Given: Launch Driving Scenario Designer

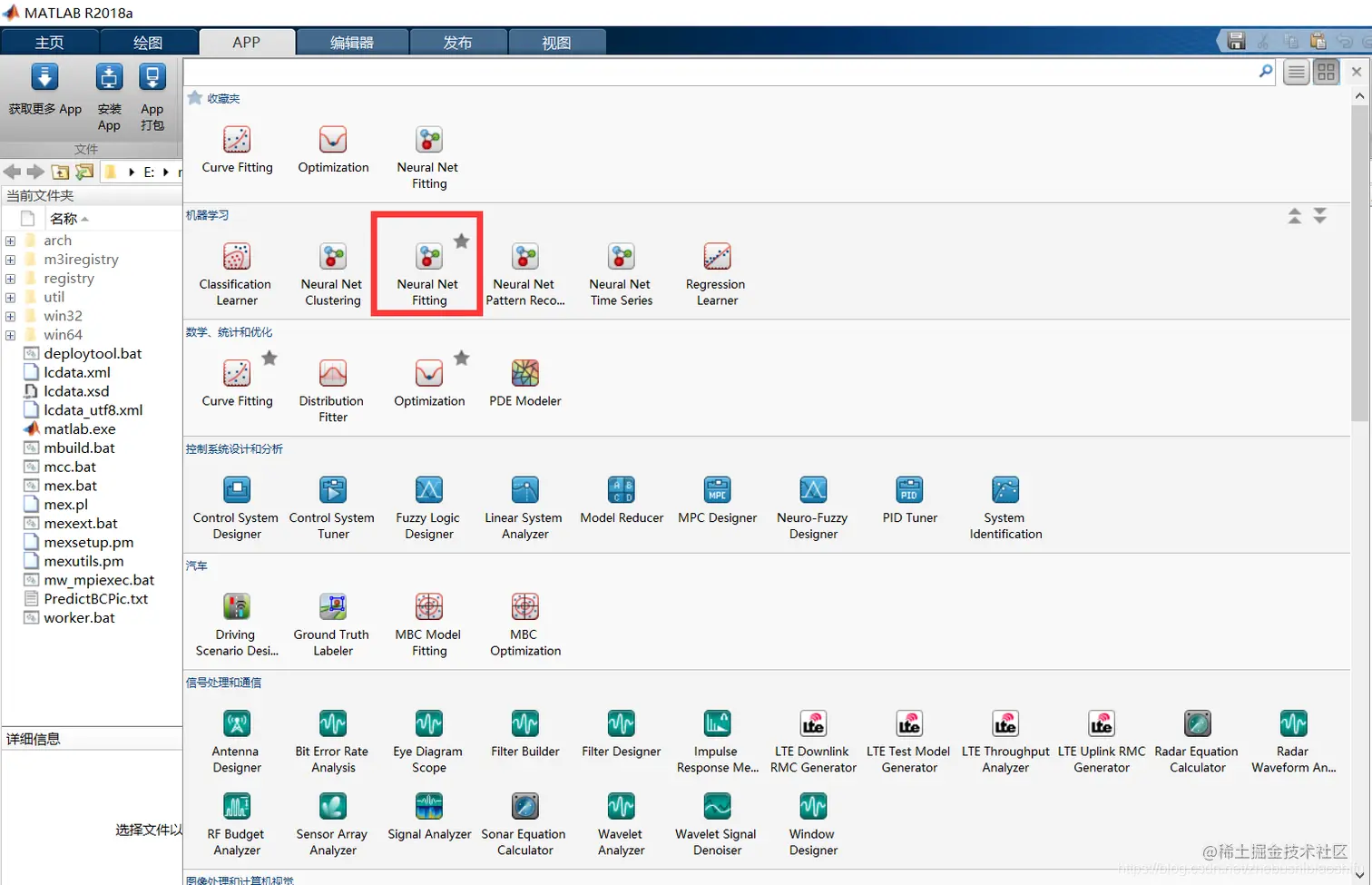Looking at the screenshot, I should coord(236,624).
